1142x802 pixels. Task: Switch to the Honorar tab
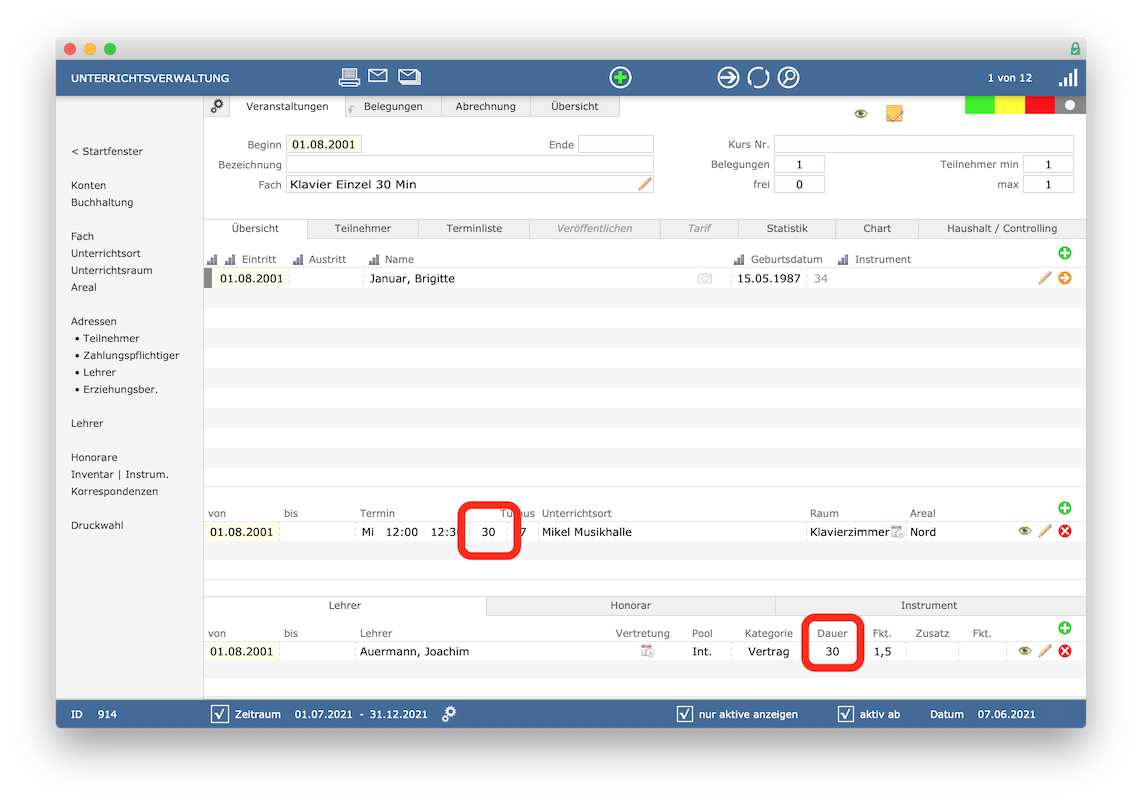(631, 605)
